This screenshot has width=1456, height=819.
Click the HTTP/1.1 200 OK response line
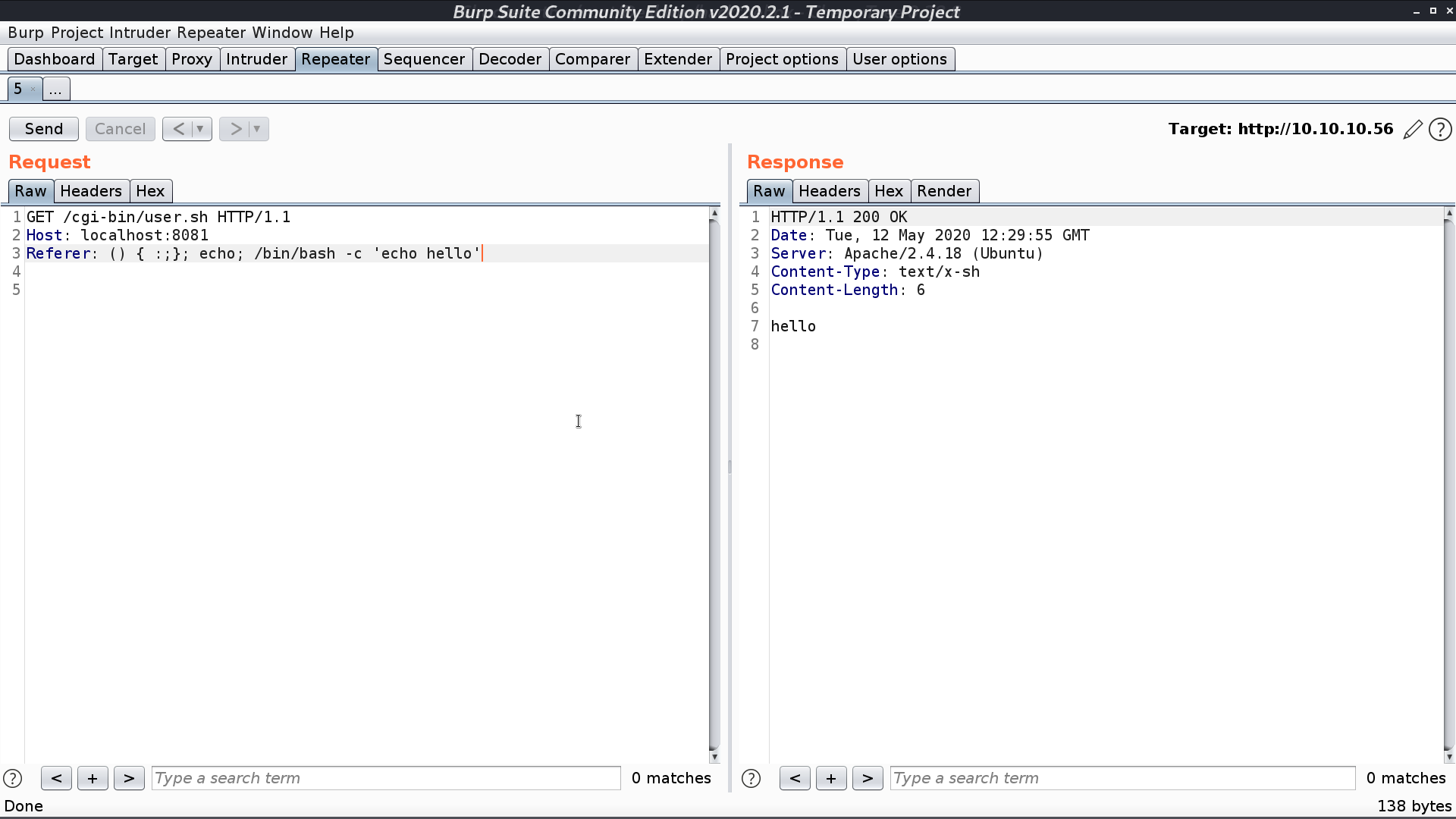tap(839, 217)
